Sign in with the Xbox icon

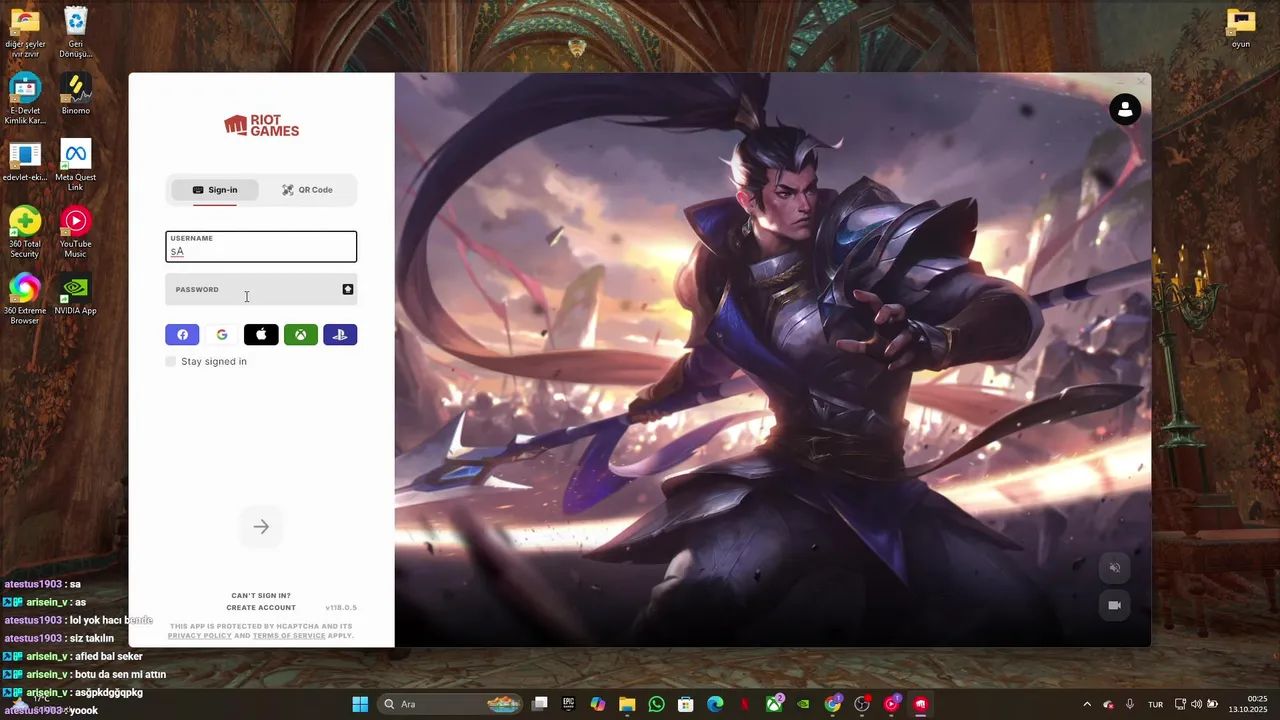coord(300,335)
